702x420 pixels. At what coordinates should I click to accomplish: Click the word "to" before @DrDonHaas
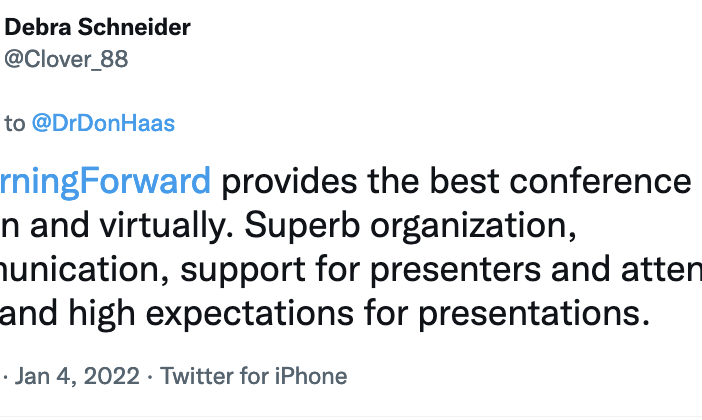15,124
